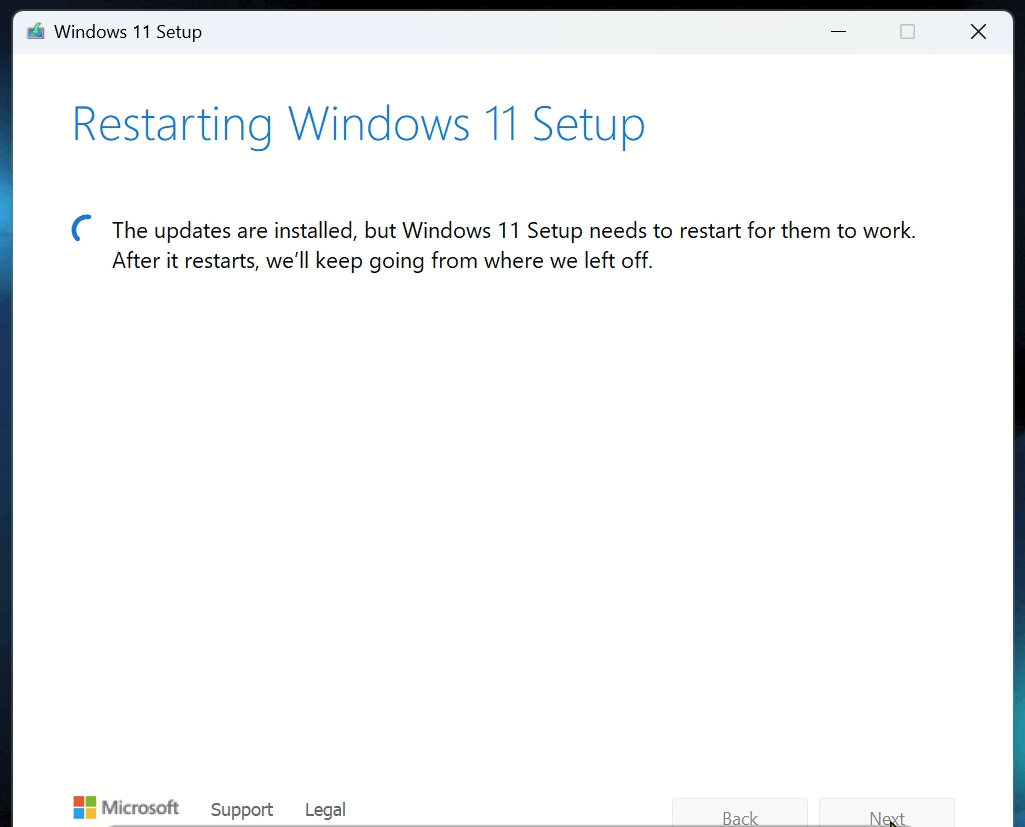1025x827 pixels.
Task: Click the "The updates are installed" message
Action: point(514,245)
